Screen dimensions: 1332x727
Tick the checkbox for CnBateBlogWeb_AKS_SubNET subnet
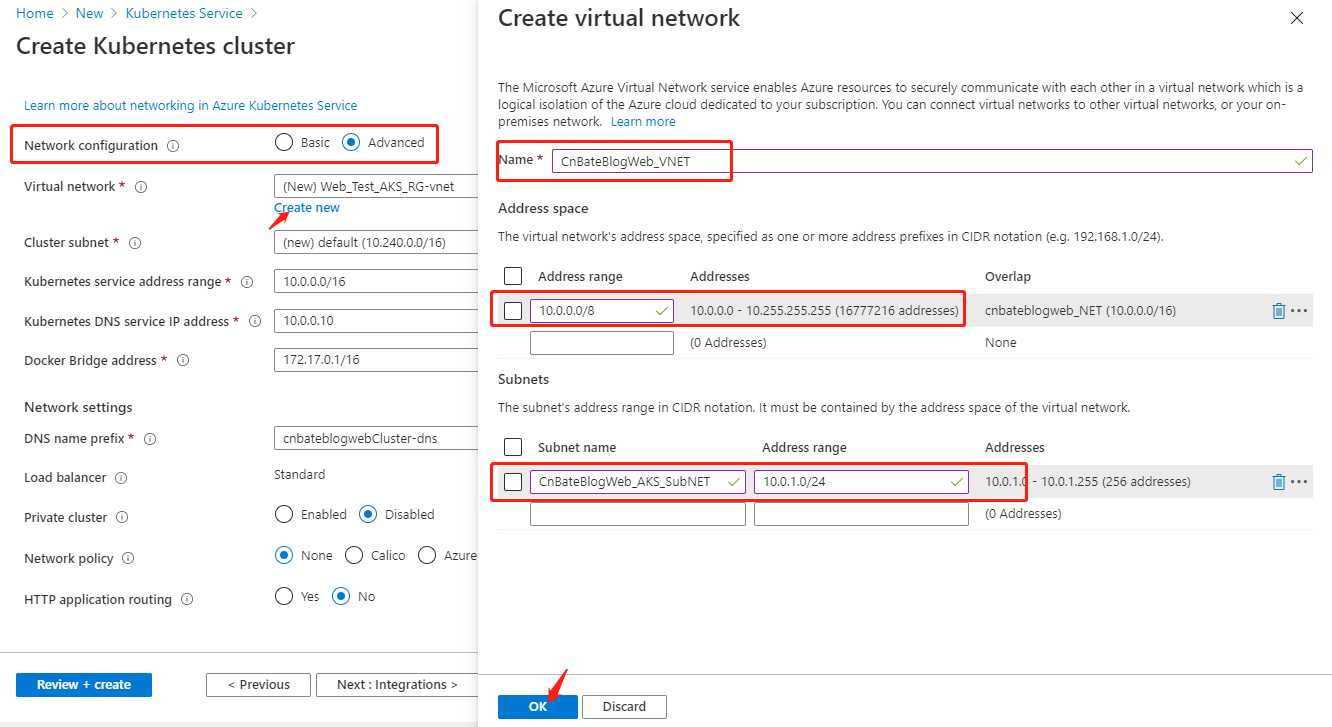[x=513, y=482]
